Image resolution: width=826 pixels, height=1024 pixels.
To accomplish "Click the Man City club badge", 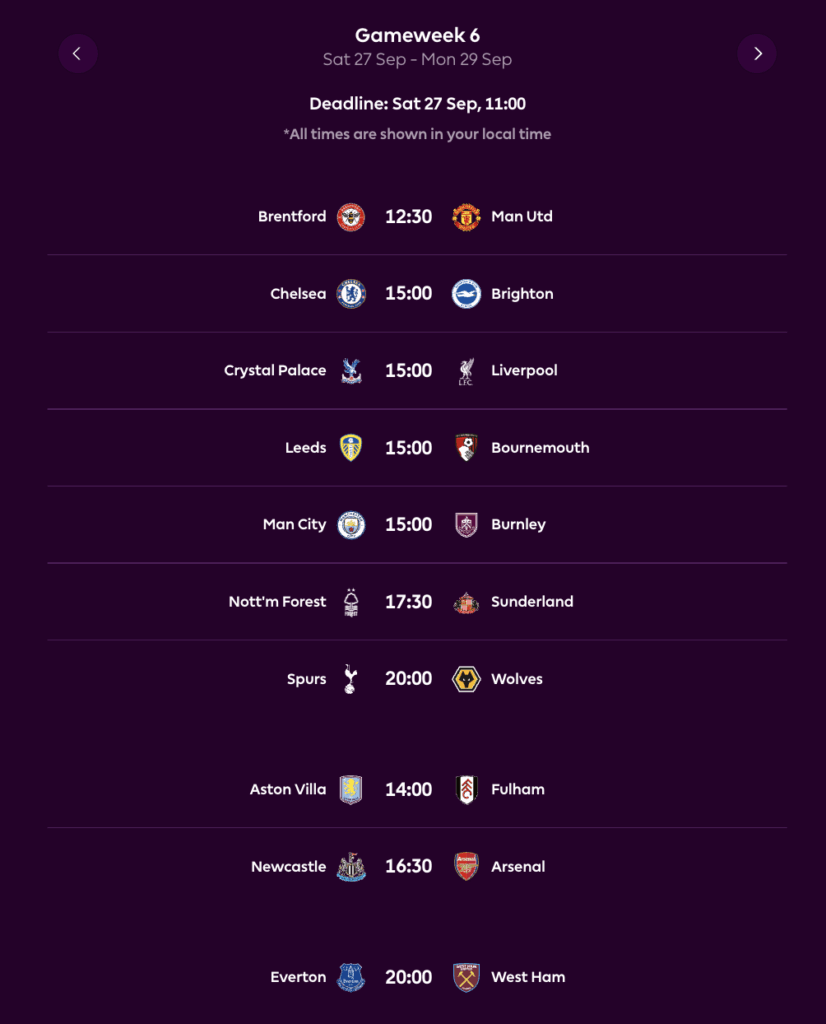I will (x=349, y=524).
